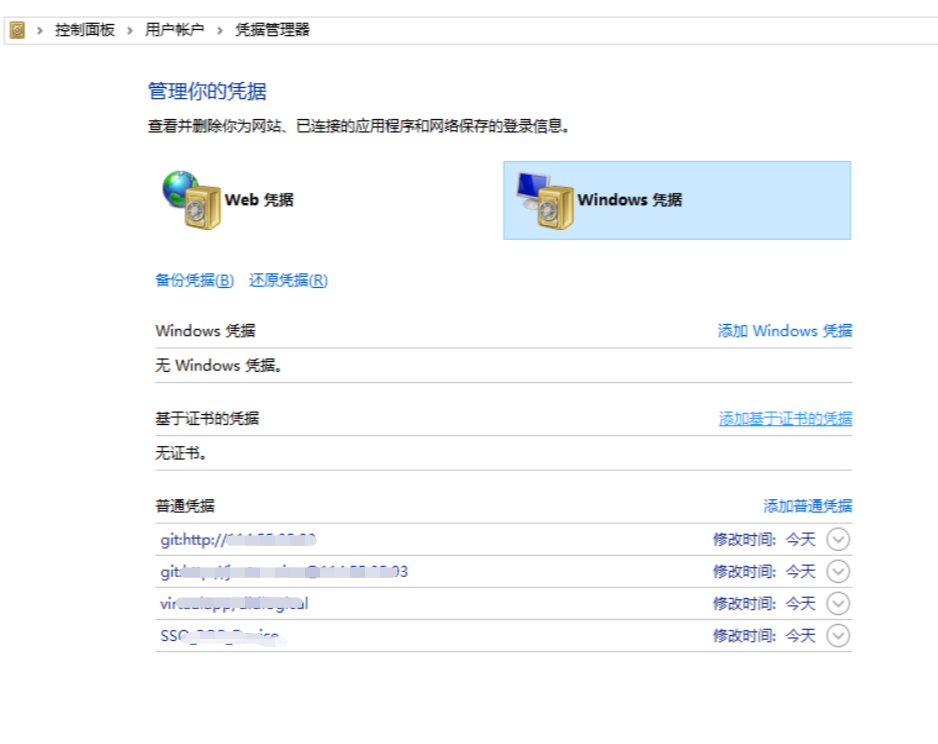Click the 无证书 text
The width and height of the screenshot is (938, 744).
click(181, 453)
